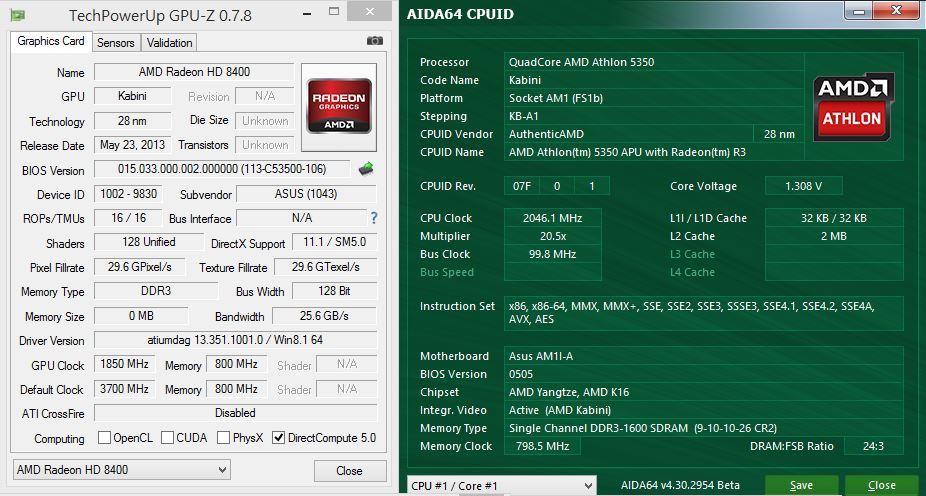The width and height of the screenshot is (926, 496).
Task: Open the CPU #1 / Core #1 dropdown
Action: 501,485
